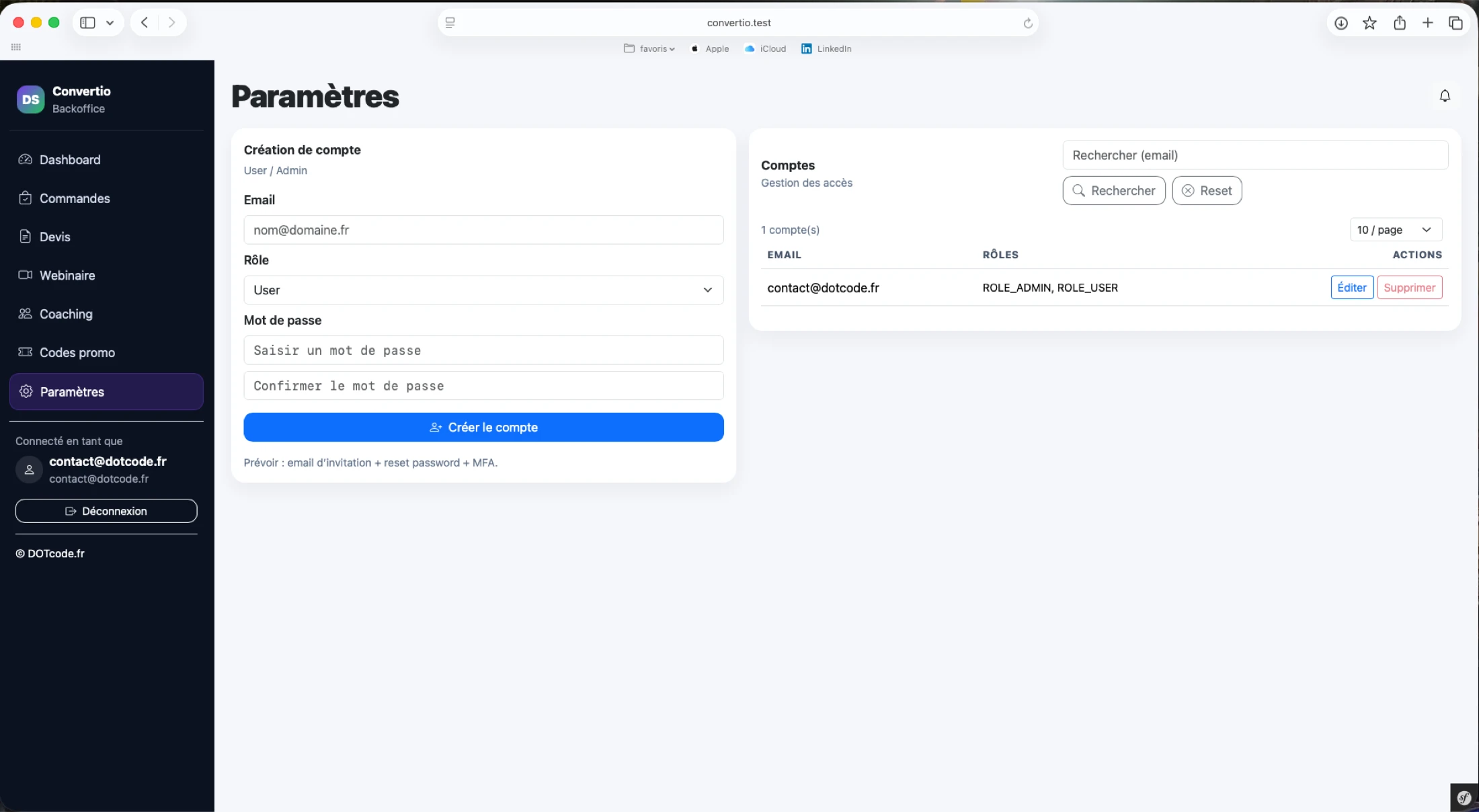Click the Paramètres page heading
1479x812 pixels.
pos(315,96)
